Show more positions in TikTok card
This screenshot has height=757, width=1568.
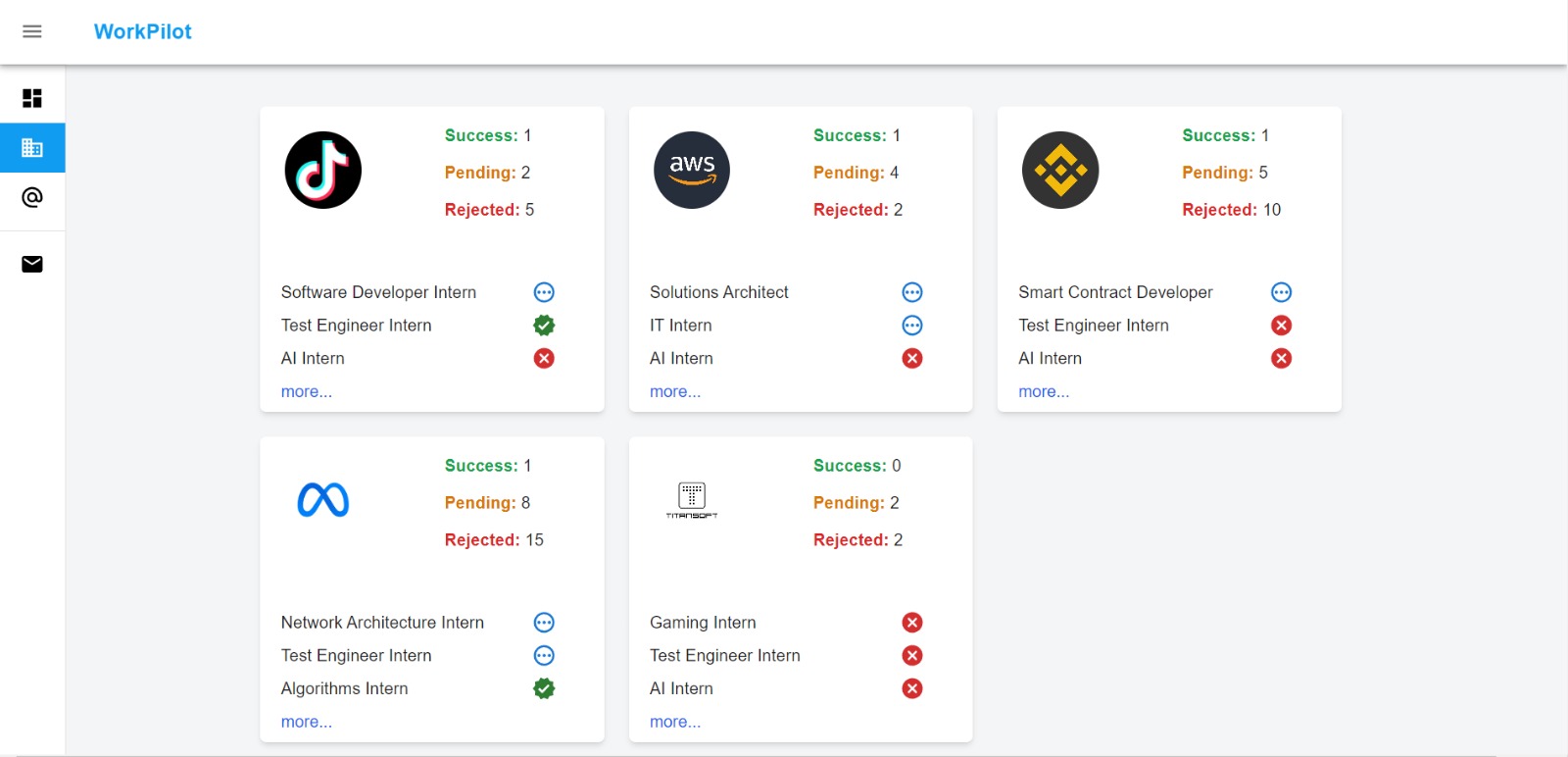pos(307,391)
